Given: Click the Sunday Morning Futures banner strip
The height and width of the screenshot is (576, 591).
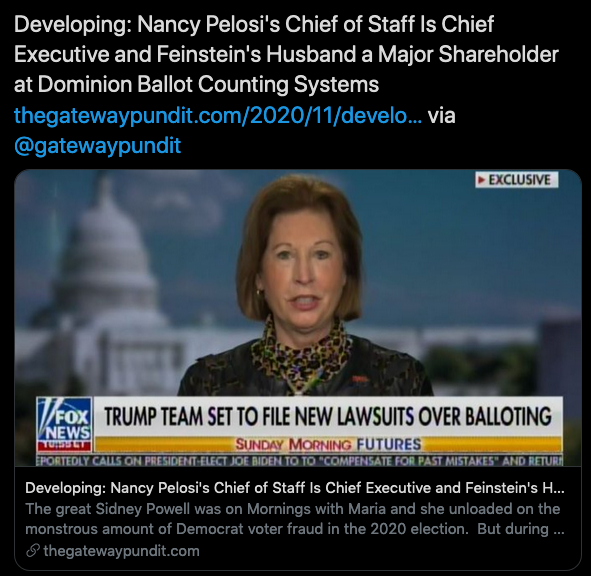Looking at the screenshot, I should coord(328,444).
